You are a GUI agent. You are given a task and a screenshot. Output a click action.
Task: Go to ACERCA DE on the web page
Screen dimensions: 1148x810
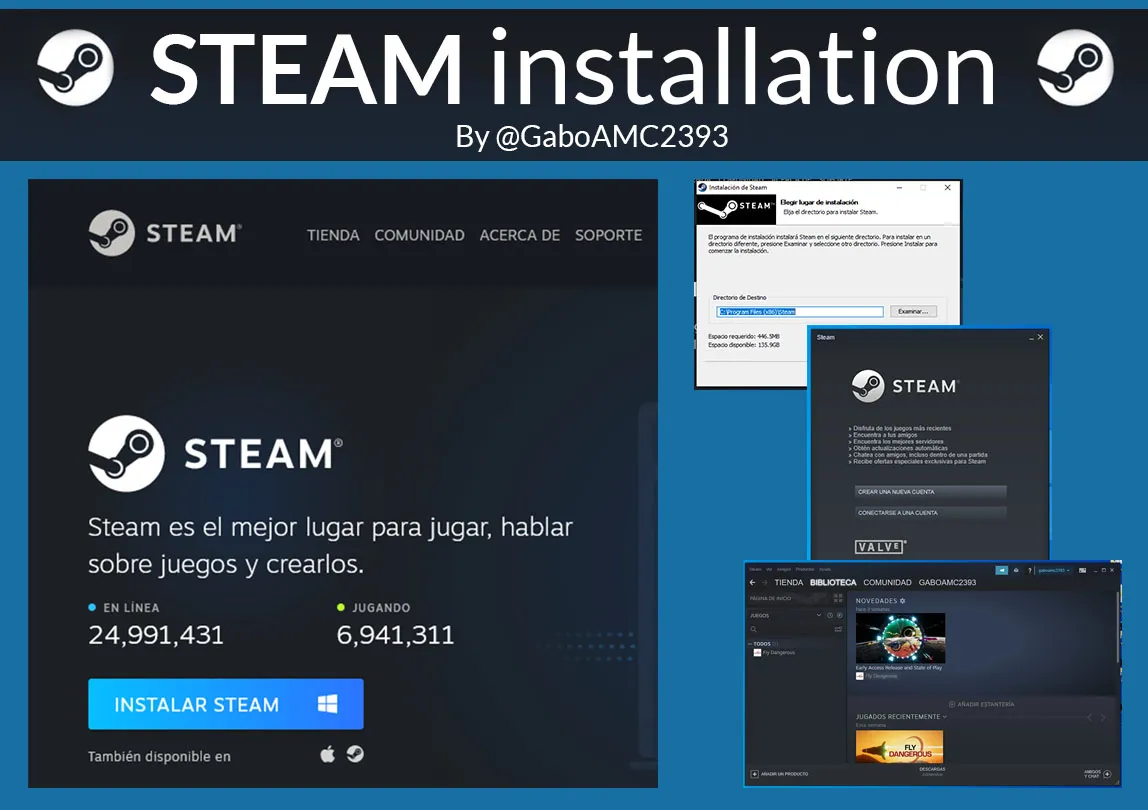pyautogui.click(x=520, y=235)
